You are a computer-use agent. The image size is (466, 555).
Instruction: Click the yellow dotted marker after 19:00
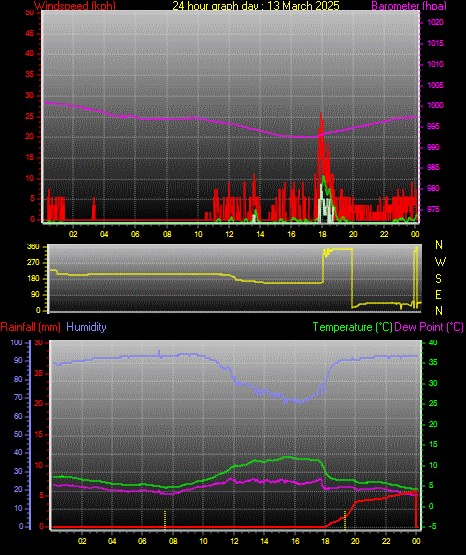(x=345, y=520)
